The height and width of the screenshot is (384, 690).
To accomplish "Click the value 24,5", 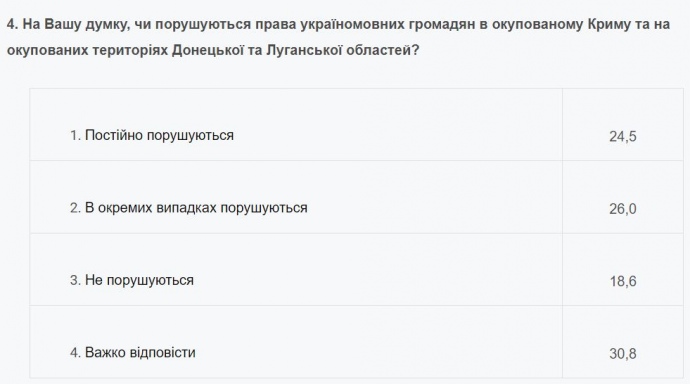I will click(623, 136).
